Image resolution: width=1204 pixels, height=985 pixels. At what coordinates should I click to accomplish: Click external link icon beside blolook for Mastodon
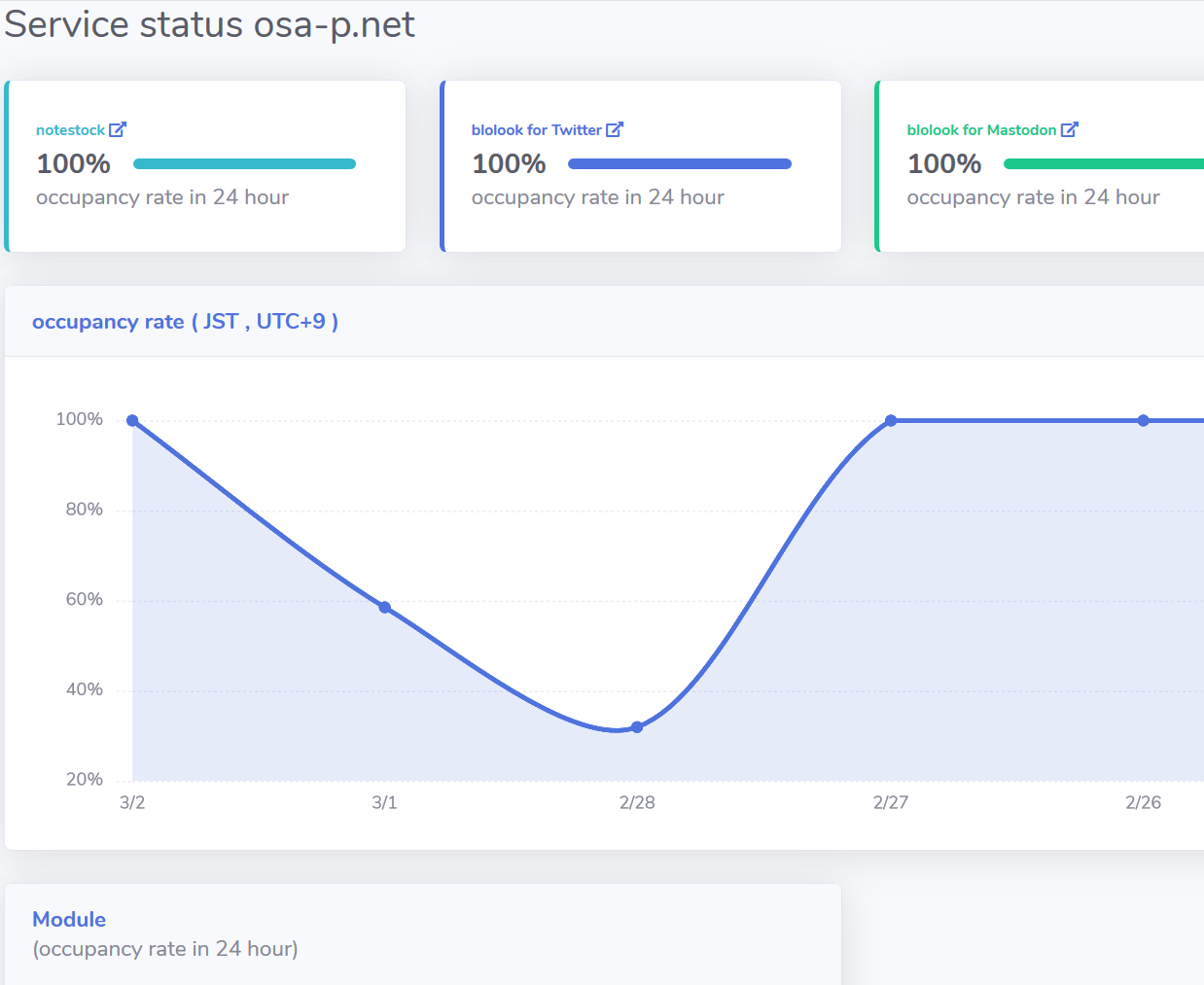point(1070,129)
